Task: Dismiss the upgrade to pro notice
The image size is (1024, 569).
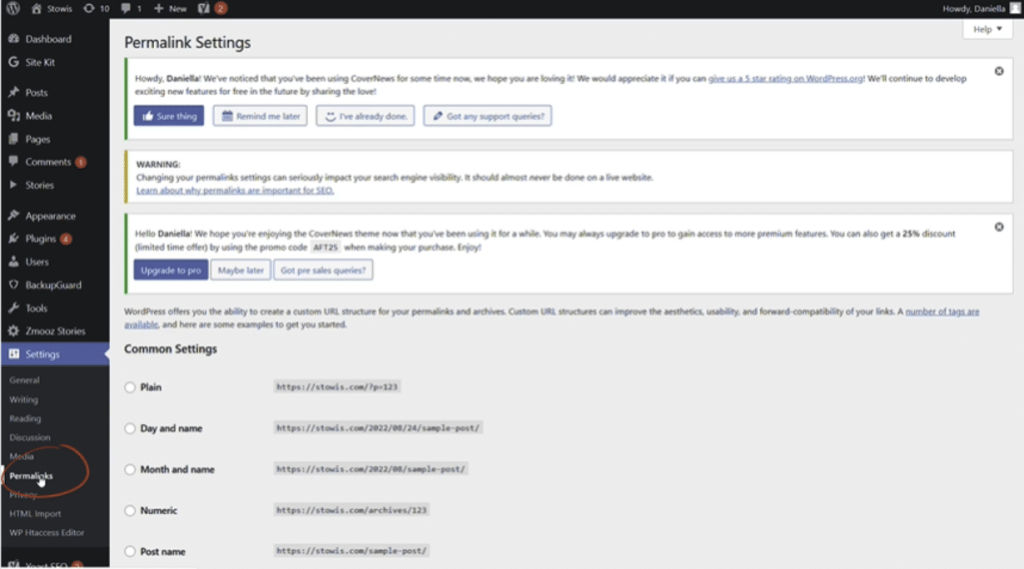Action: point(999,227)
